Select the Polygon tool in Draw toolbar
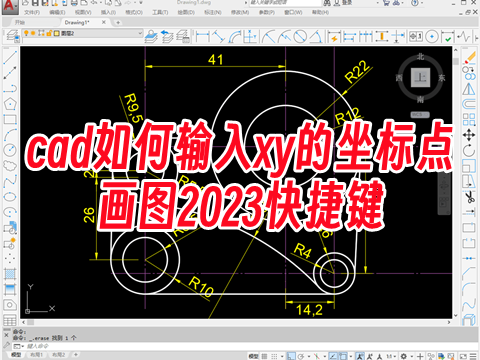This screenshot has height=360, width=480. 10,104
